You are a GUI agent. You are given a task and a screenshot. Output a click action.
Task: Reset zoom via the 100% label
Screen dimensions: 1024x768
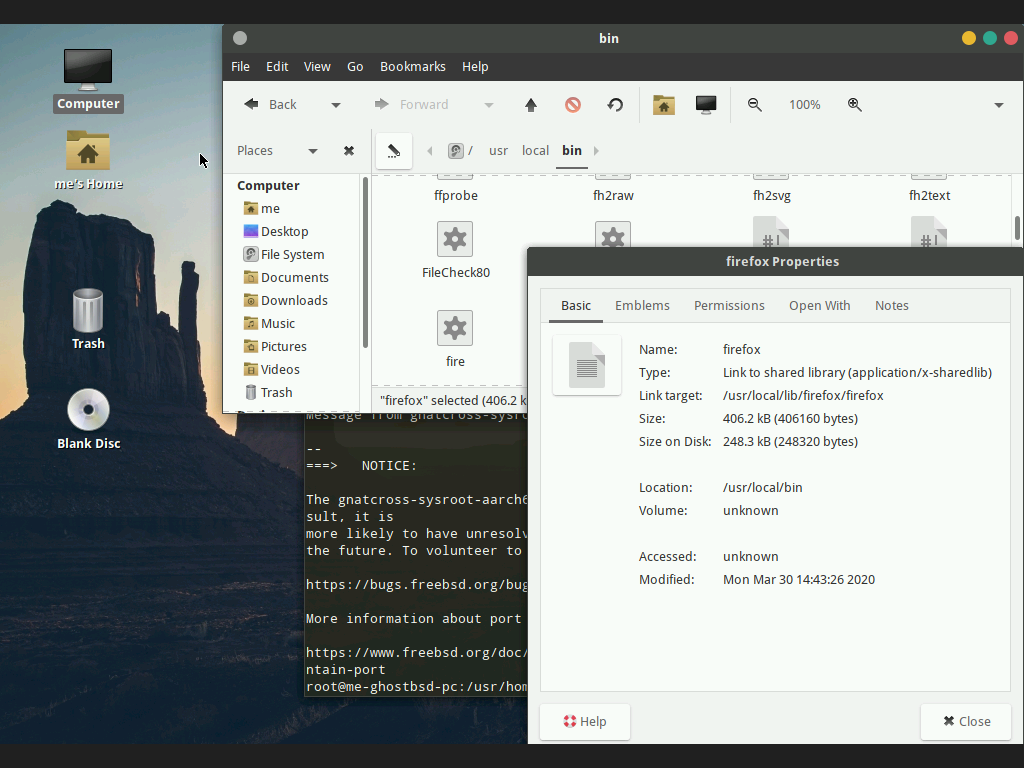(805, 105)
